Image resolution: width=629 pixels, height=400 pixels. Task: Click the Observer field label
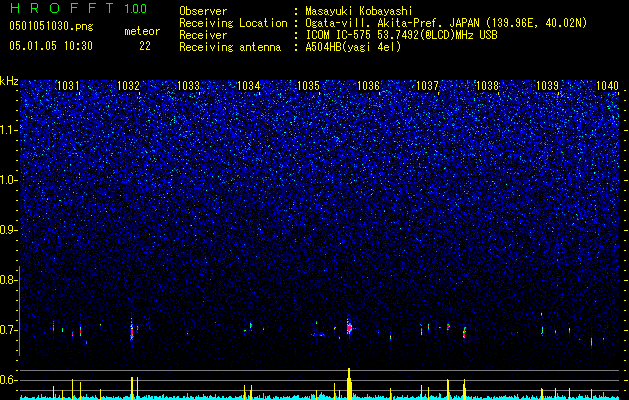point(203,11)
